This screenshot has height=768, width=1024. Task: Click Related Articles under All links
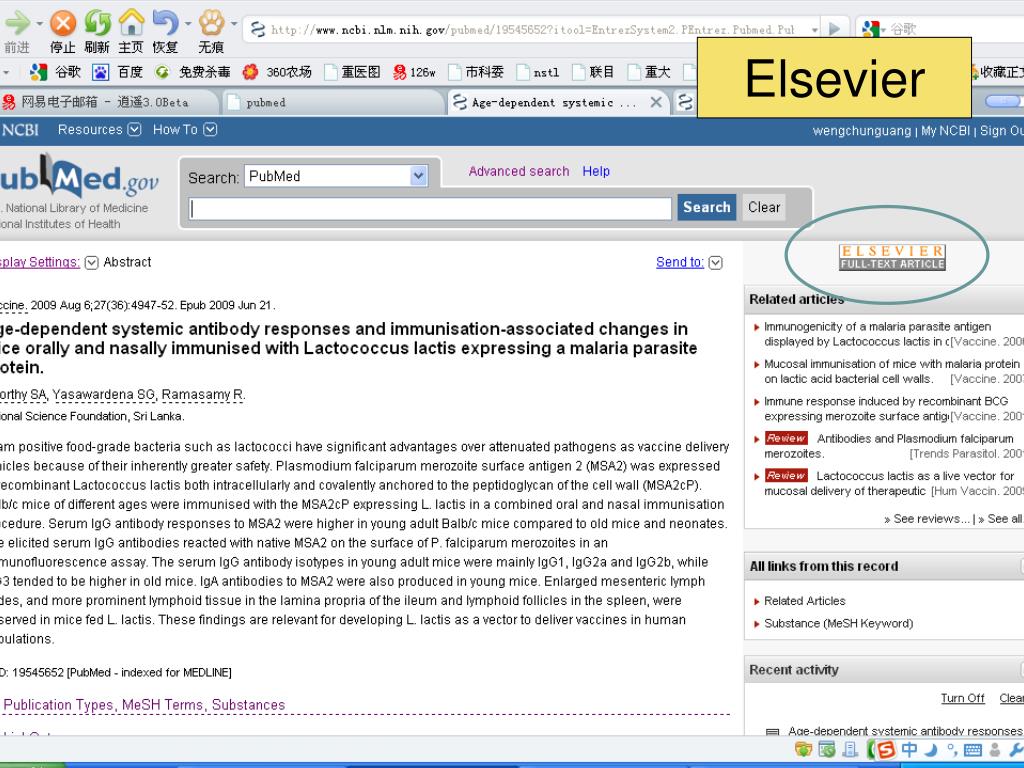(805, 601)
